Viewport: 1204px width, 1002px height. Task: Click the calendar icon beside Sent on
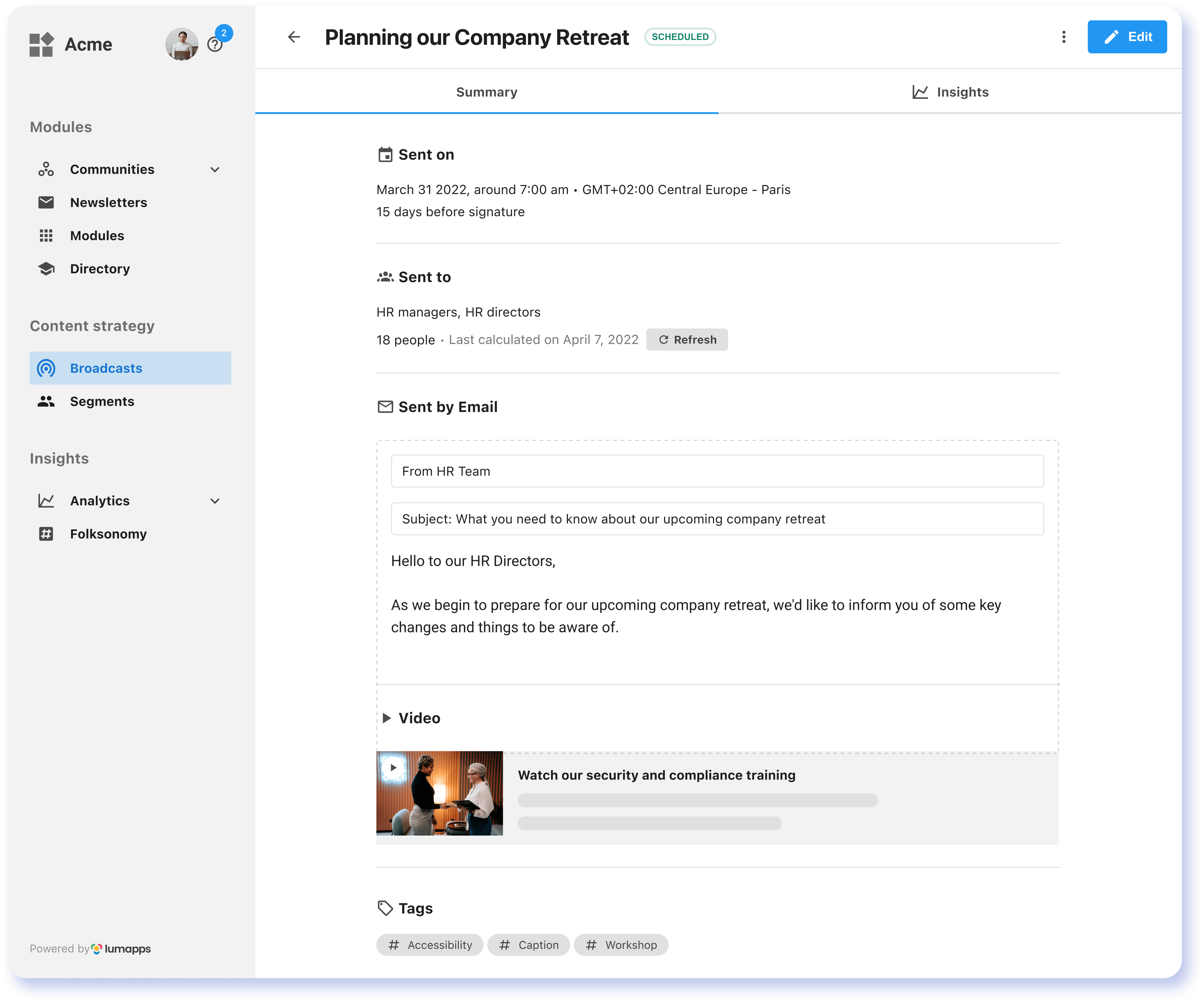point(385,155)
